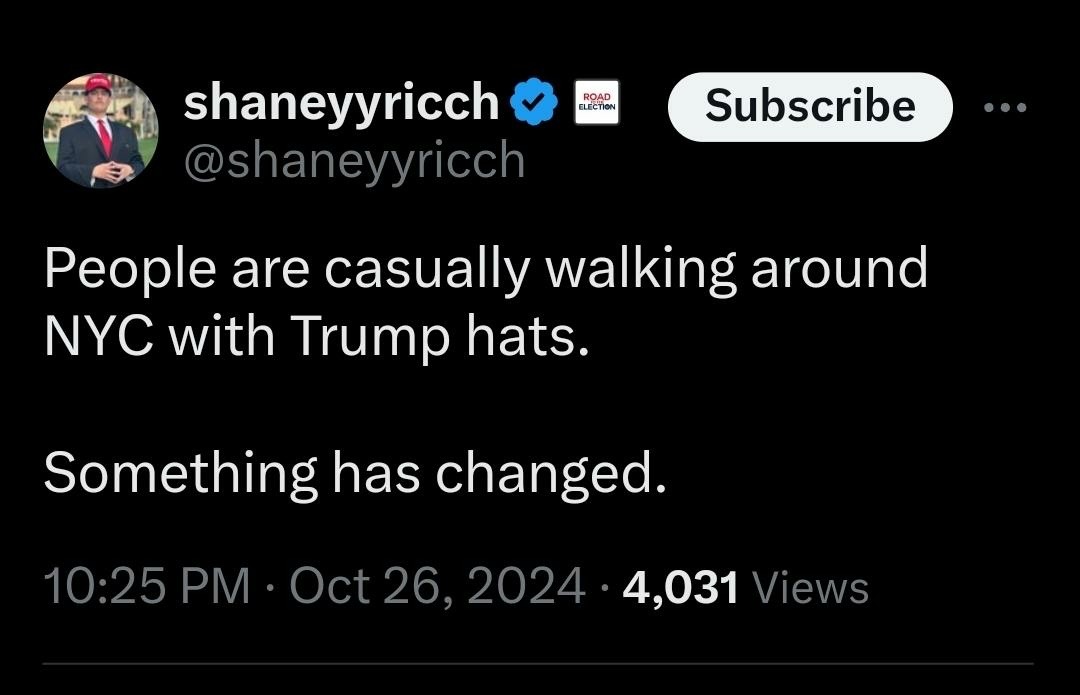Click the 4,031 view count number
Screen dimensions: 1080x695
680,587
